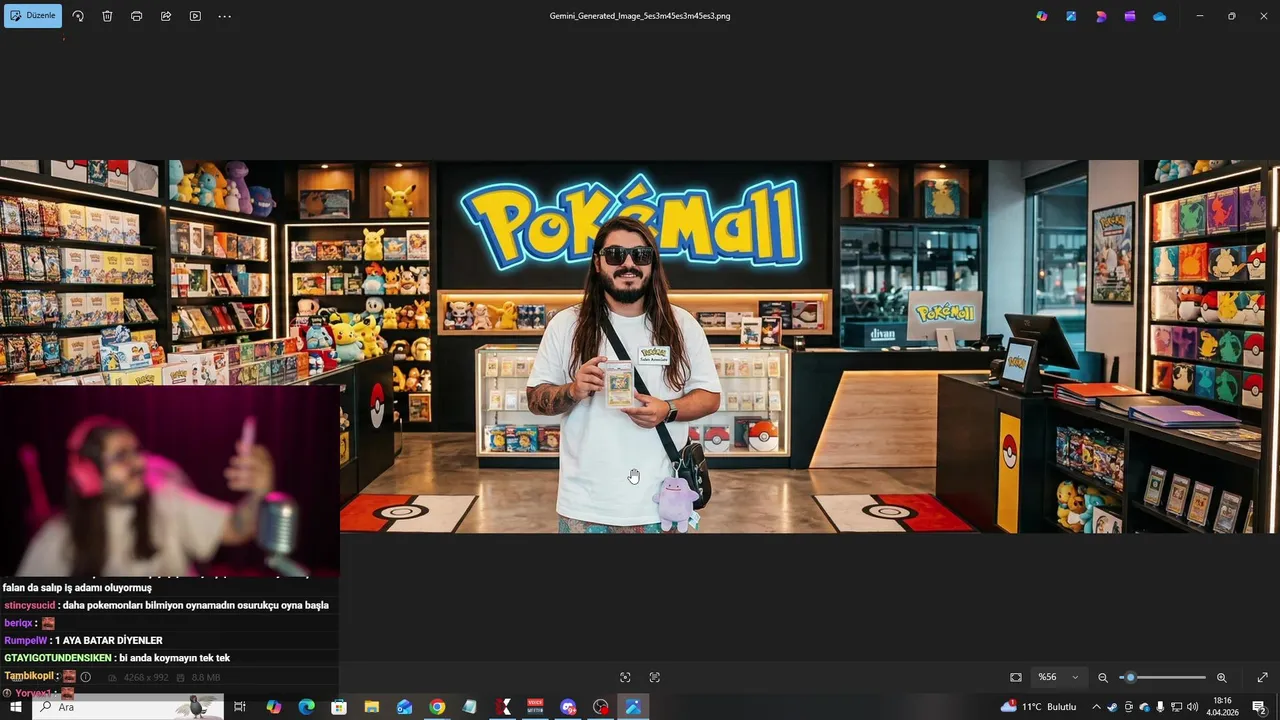Image resolution: width=1280 pixels, height=720 pixels.
Task: Open Microsoft 365 Copilot icon in title bar
Action: coord(1042,16)
